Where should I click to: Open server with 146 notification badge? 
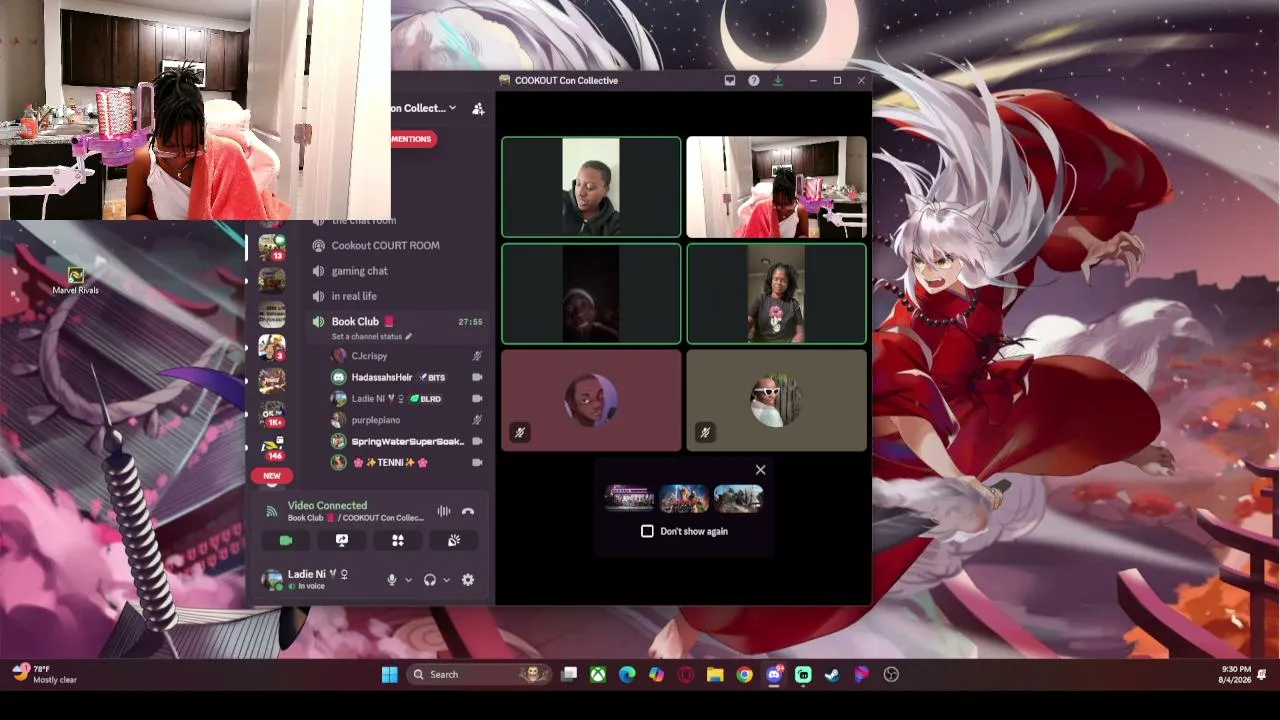(x=272, y=447)
